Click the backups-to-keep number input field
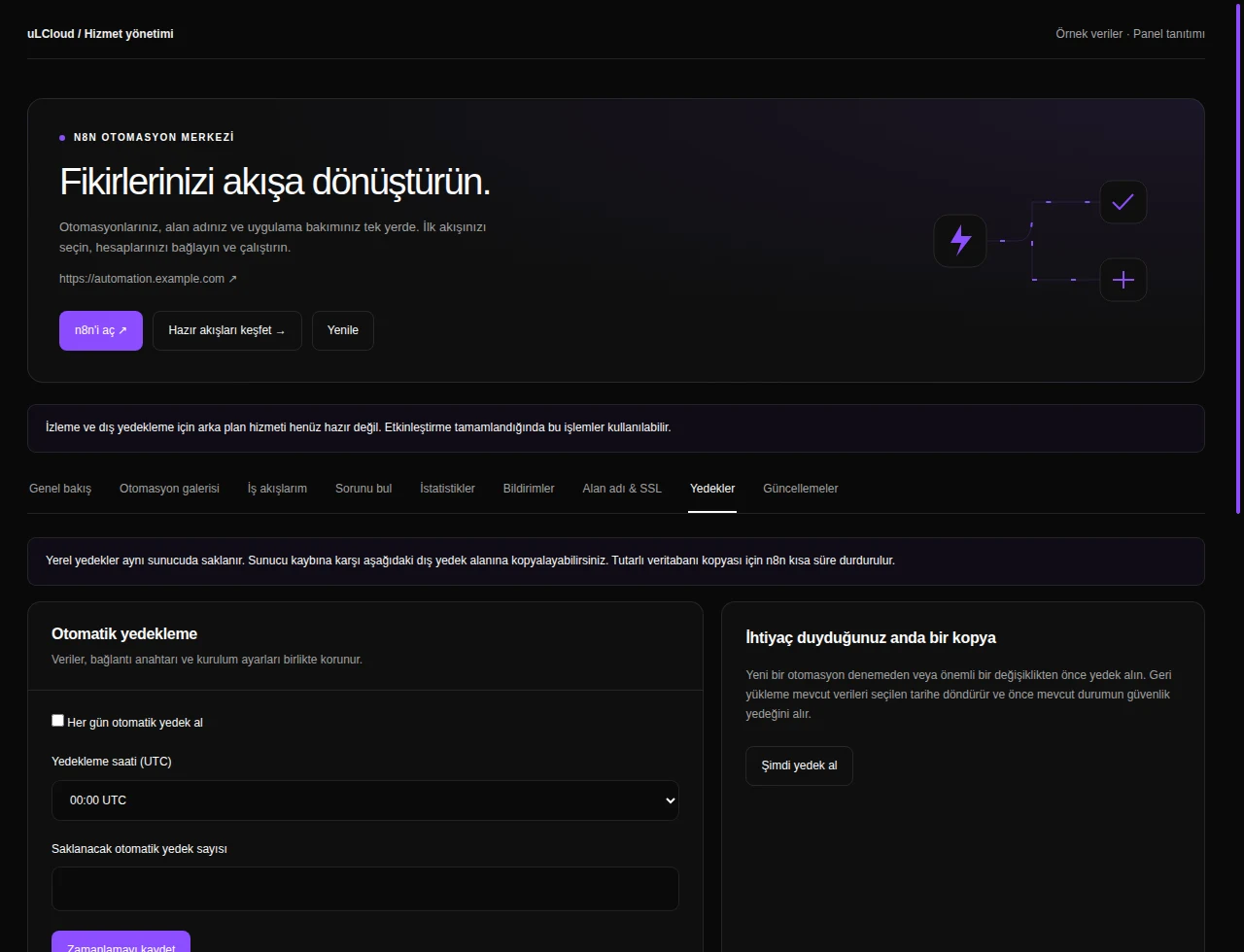 (364, 889)
